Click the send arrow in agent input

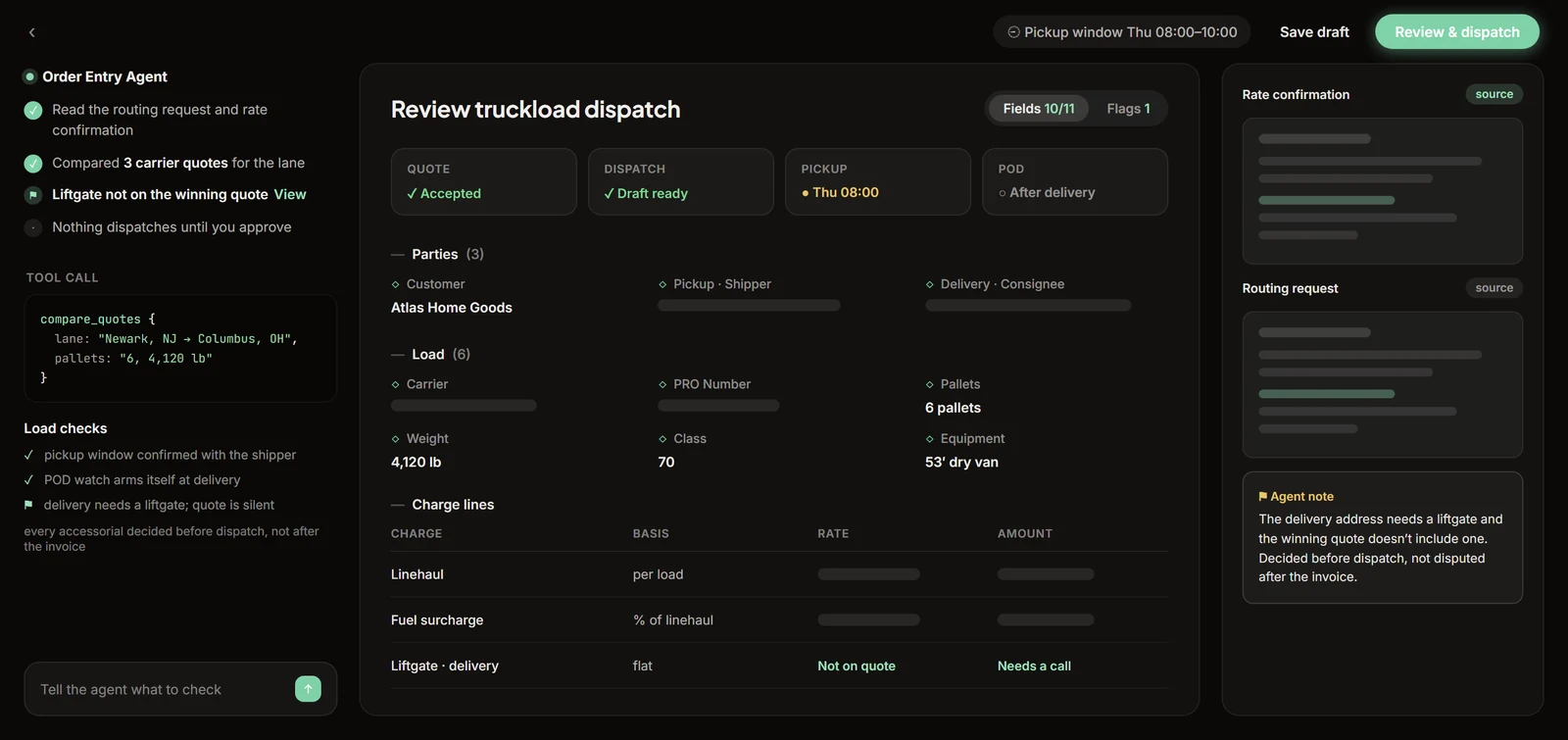308,689
